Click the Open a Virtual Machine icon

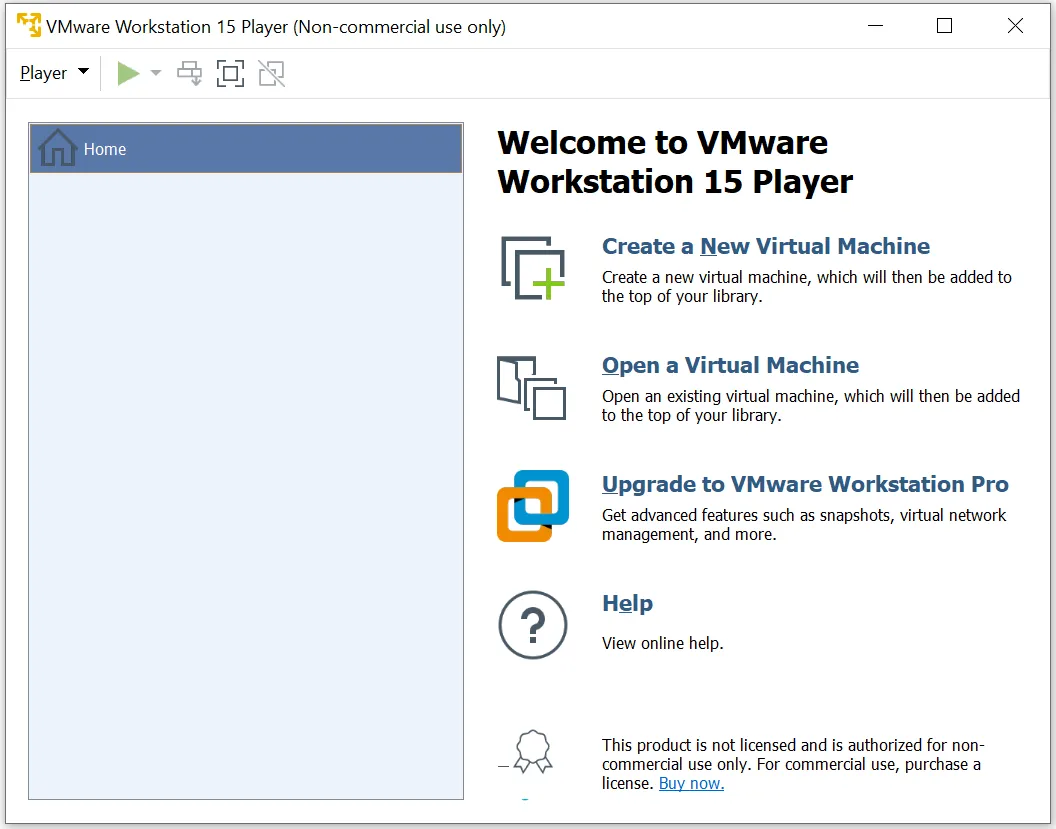point(532,387)
